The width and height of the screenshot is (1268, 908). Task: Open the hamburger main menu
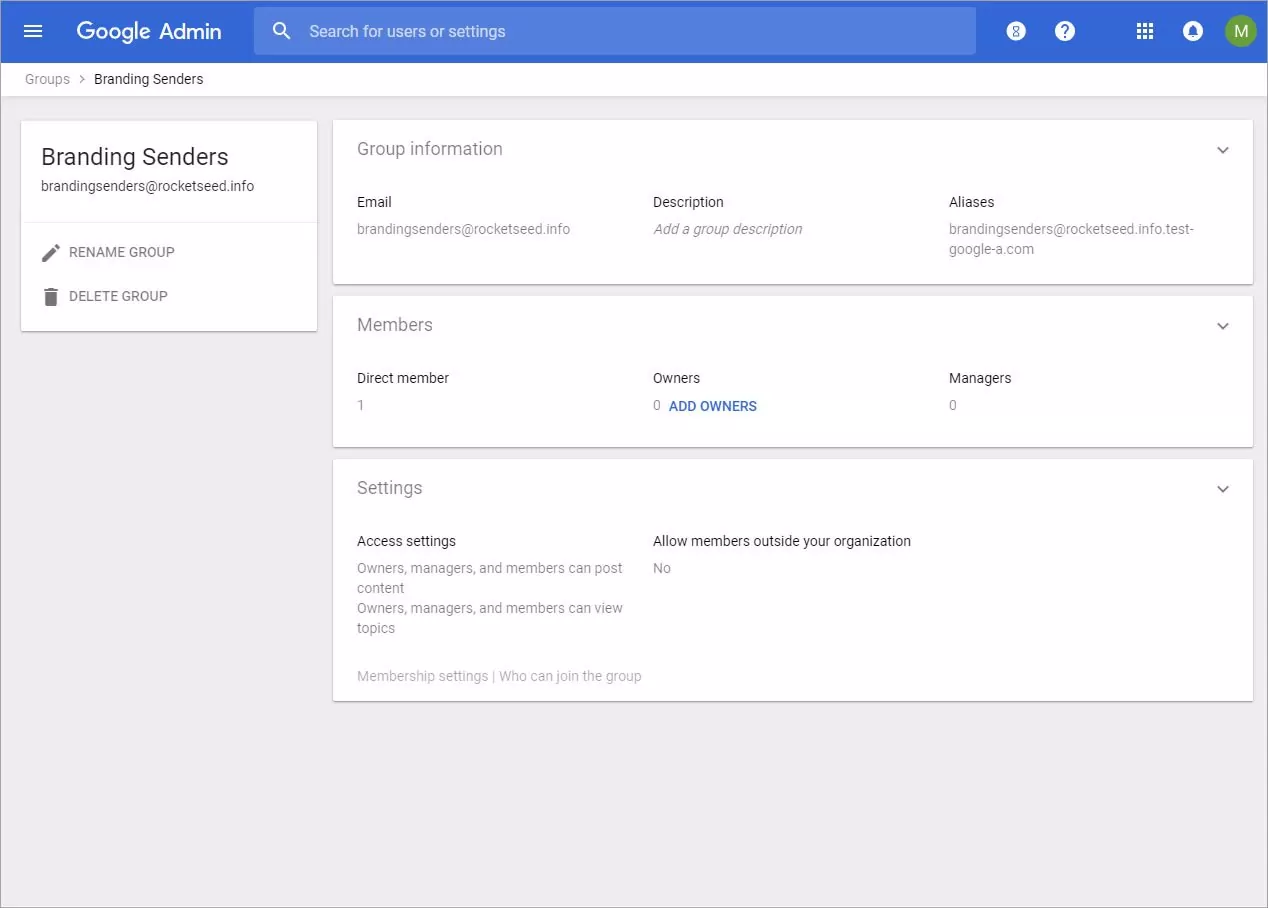[x=33, y=31]
